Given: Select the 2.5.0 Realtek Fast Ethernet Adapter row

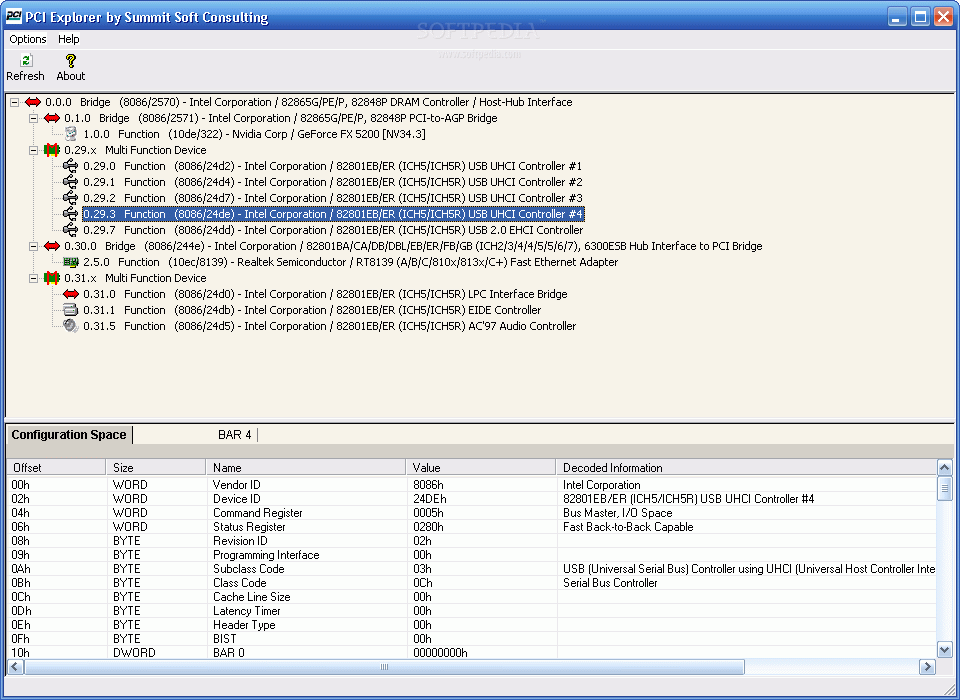Looking at the screenshot, I should [x=350, y=262].
